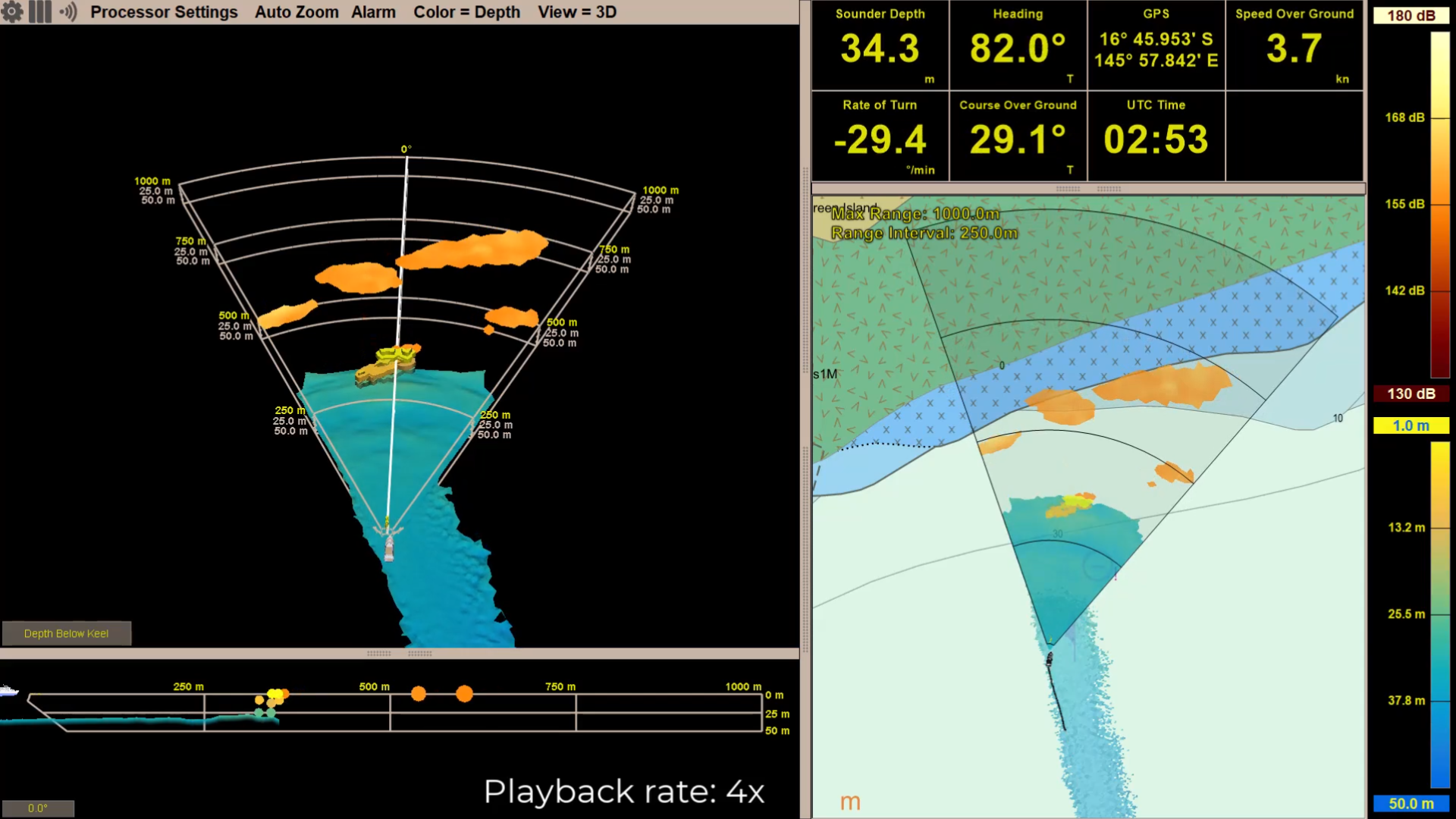Image resolution: width=1456 pixels, height=819 pixels.
Task: Click the Depth Below Keel button
Action: point(66,633)
